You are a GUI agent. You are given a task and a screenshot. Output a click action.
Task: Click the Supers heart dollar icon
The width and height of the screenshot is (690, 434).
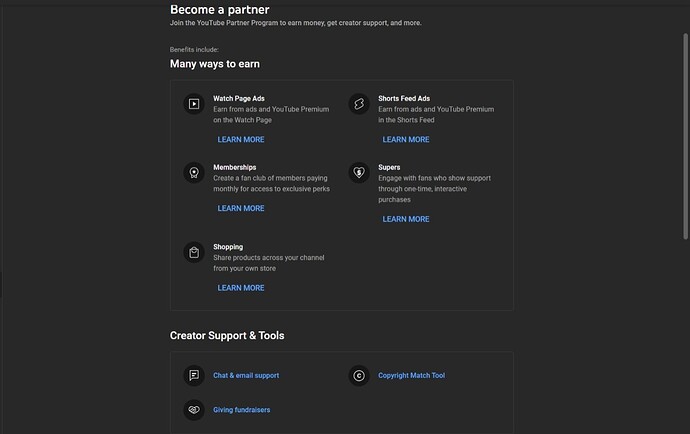pos(359,173)
